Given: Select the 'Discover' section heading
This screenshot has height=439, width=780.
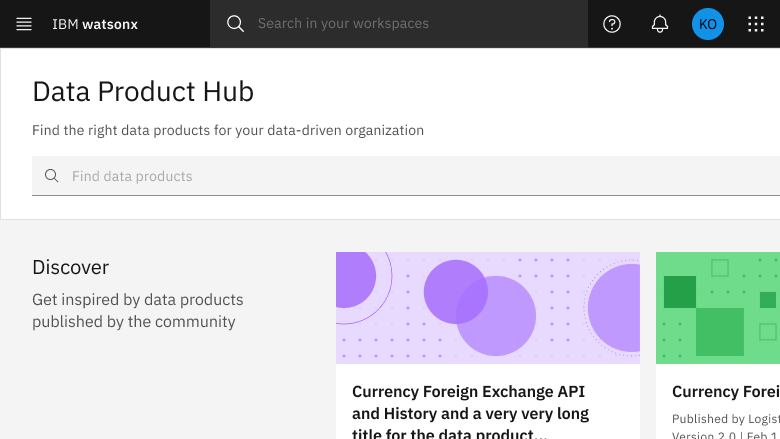Looking at the screenshot, I should (x=70, y=267).
